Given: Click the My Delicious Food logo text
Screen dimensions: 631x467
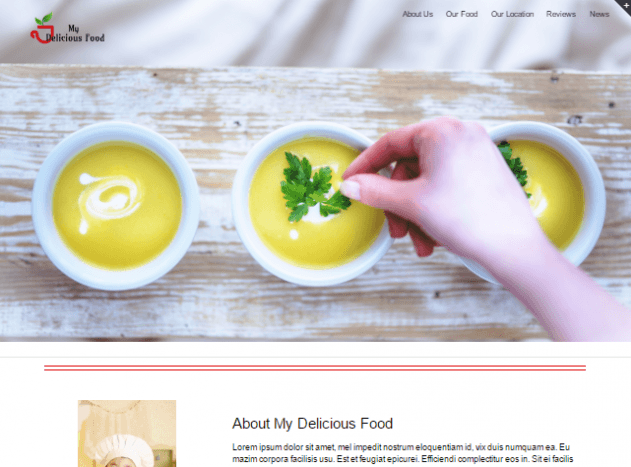Looking at the screenshot, I should point(75,34).
